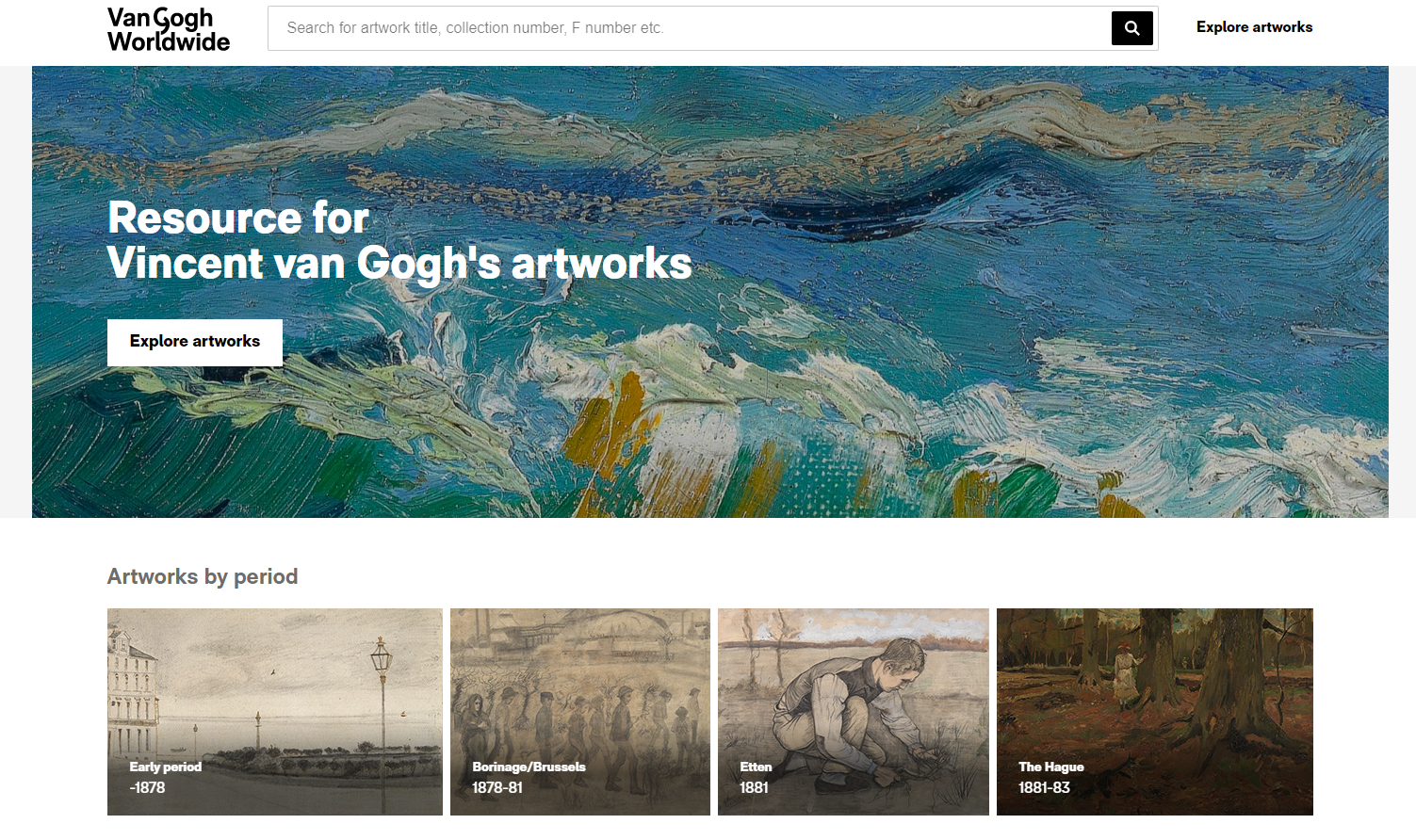1416x840 pixels.
Task: Open The Hague 1881-83 period card
Action: [1155, 712]
